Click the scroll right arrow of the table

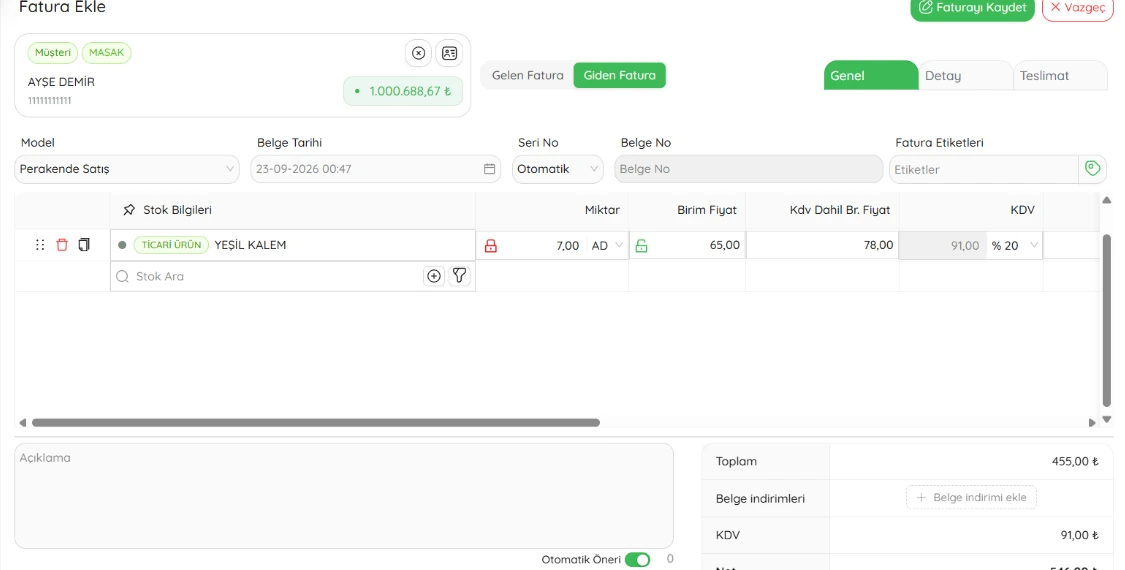tap(1092, 423)
